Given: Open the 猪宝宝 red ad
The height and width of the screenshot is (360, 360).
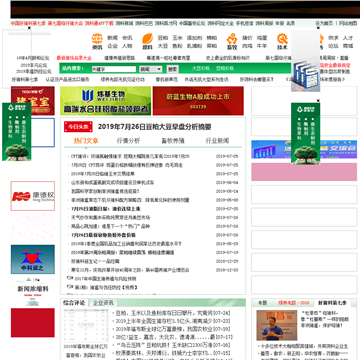Looking at the screenshot, I should coord(33,101).
